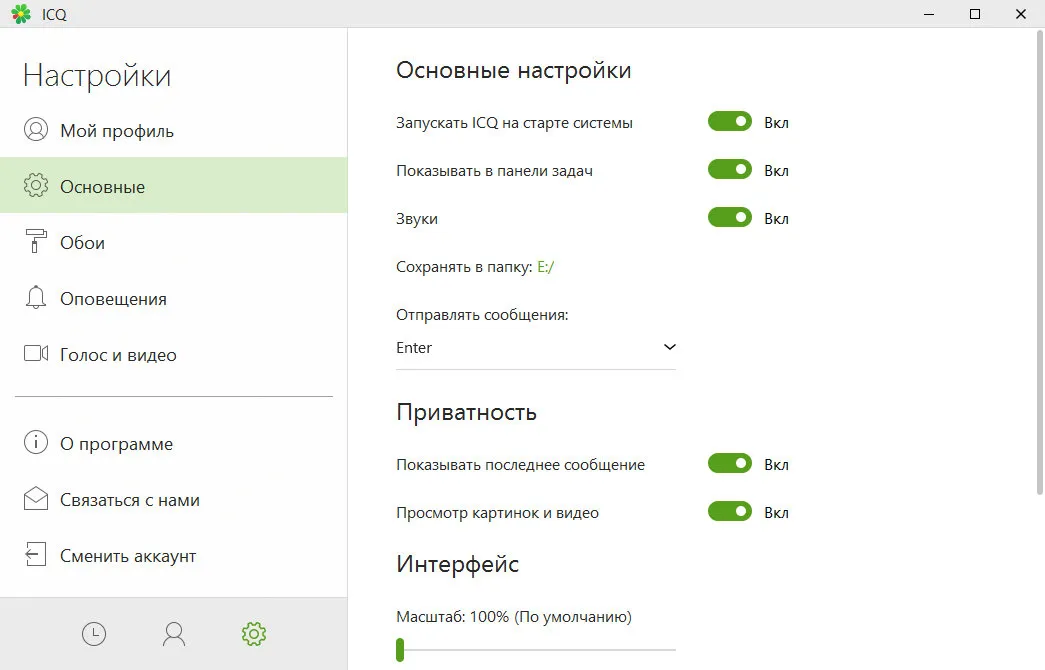Disable Просмотр картинок и видео switch
Screen dimensions: 1045x670
click(730, 511)
